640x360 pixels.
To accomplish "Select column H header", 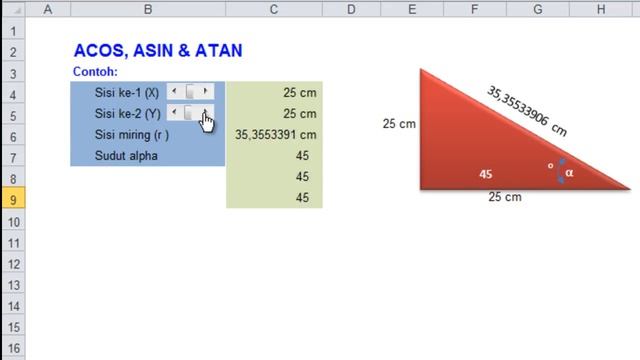I will [x=601, y=9].
